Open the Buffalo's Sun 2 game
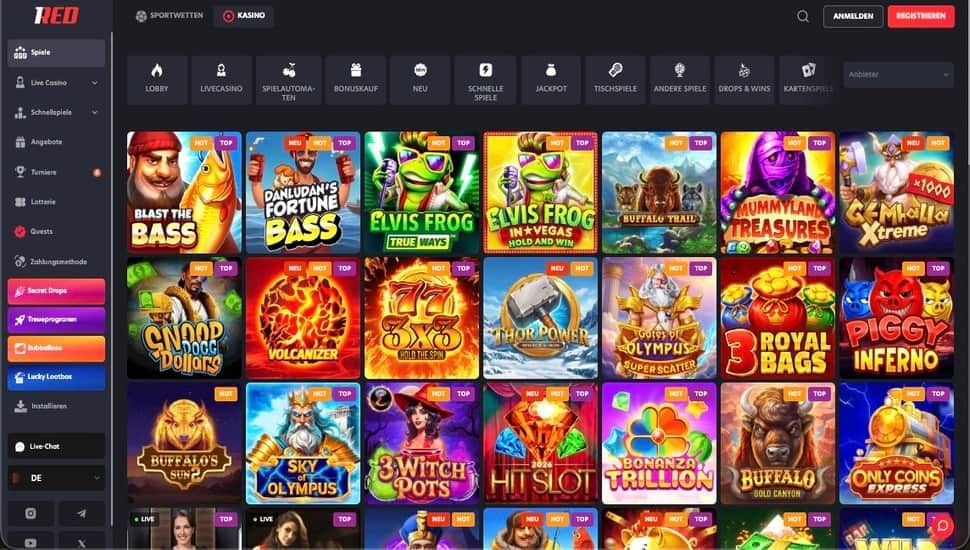Viewport: 970px width, 550px height. [184, 444]
